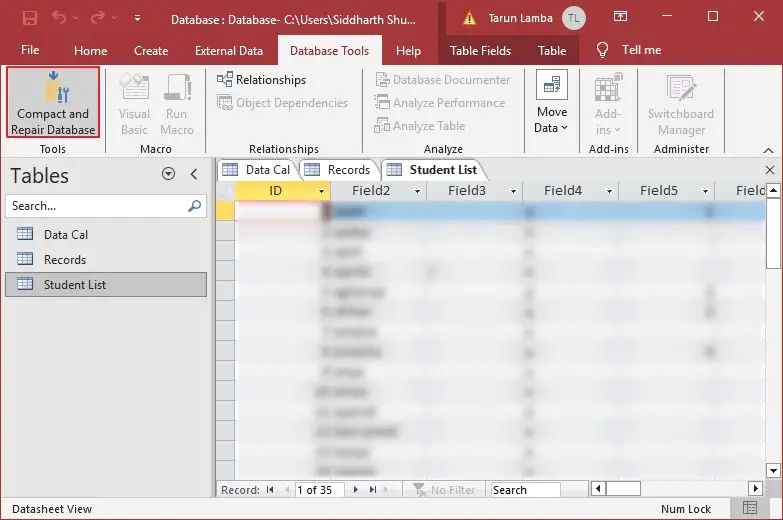This screenshot has height=520, width=783.
Task: Select Data Cal in the Tables list
Action: point(106,234)
